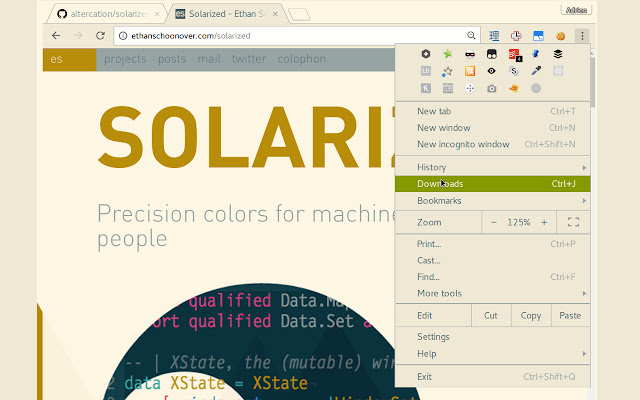This screenshot has height=400, width=640.
Task: Increase zoom with the plus button
Action: tap(544, 222)
